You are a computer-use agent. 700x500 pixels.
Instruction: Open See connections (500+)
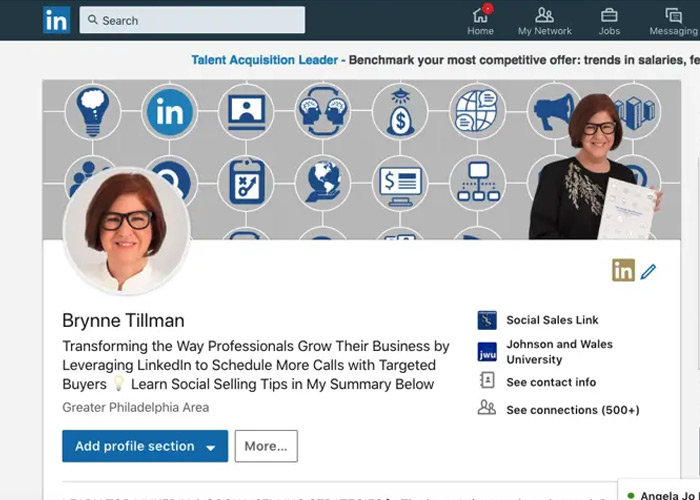coord(573,410)
